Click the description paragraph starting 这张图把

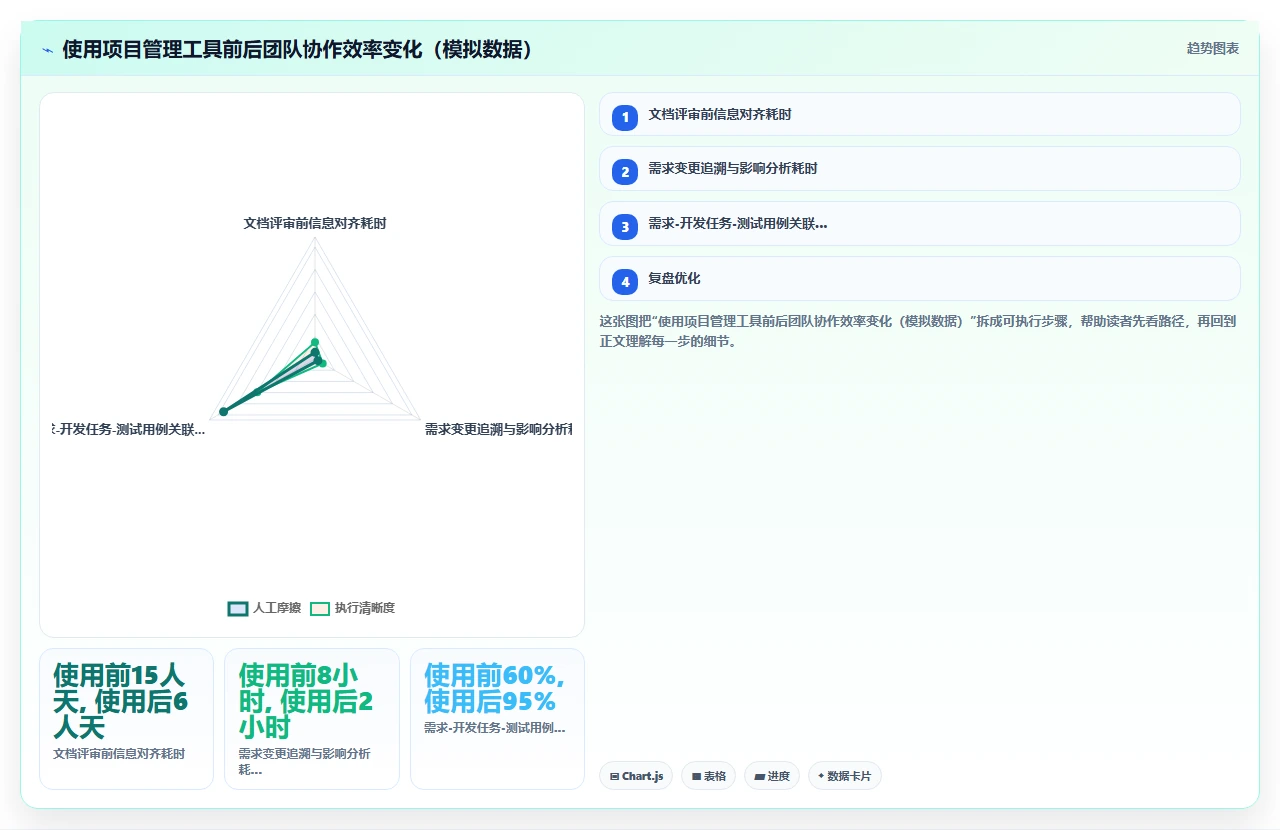coord(918,331)
